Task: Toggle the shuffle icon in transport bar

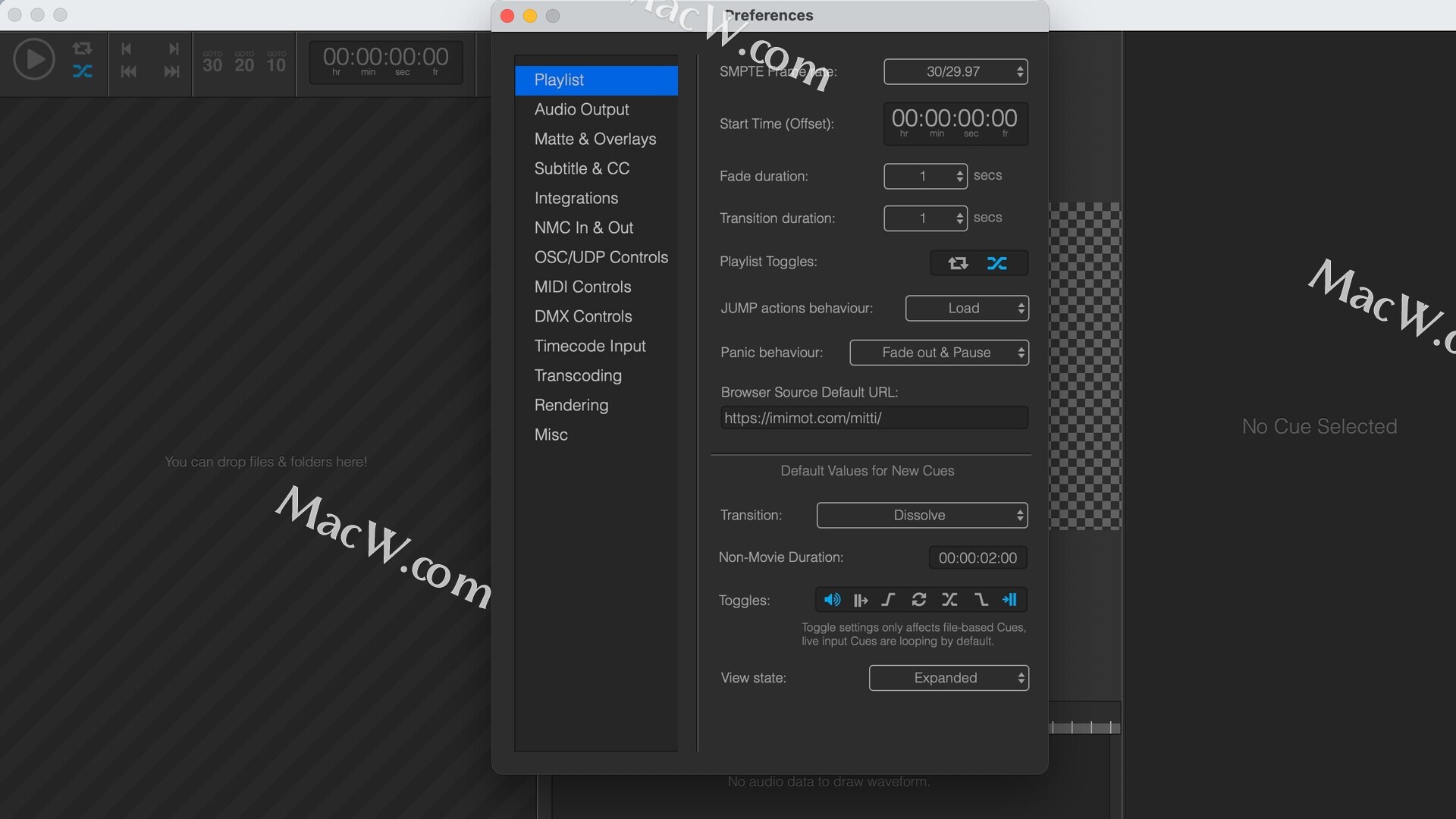Action: (x=82, y=72)
